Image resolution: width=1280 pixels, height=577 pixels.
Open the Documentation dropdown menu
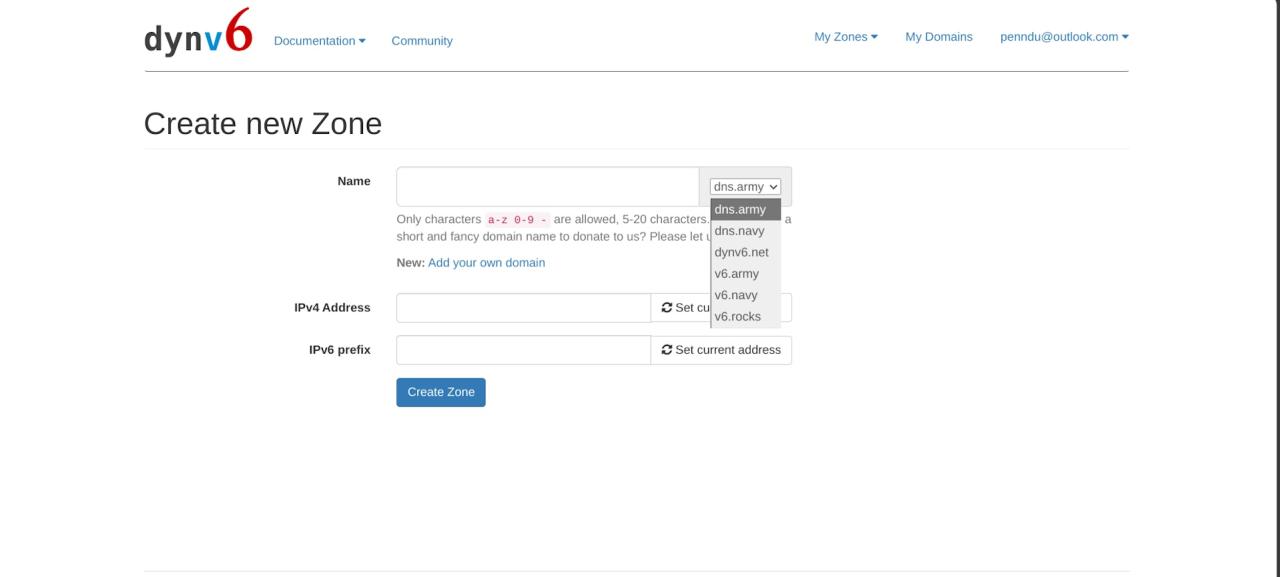[320, 41]
